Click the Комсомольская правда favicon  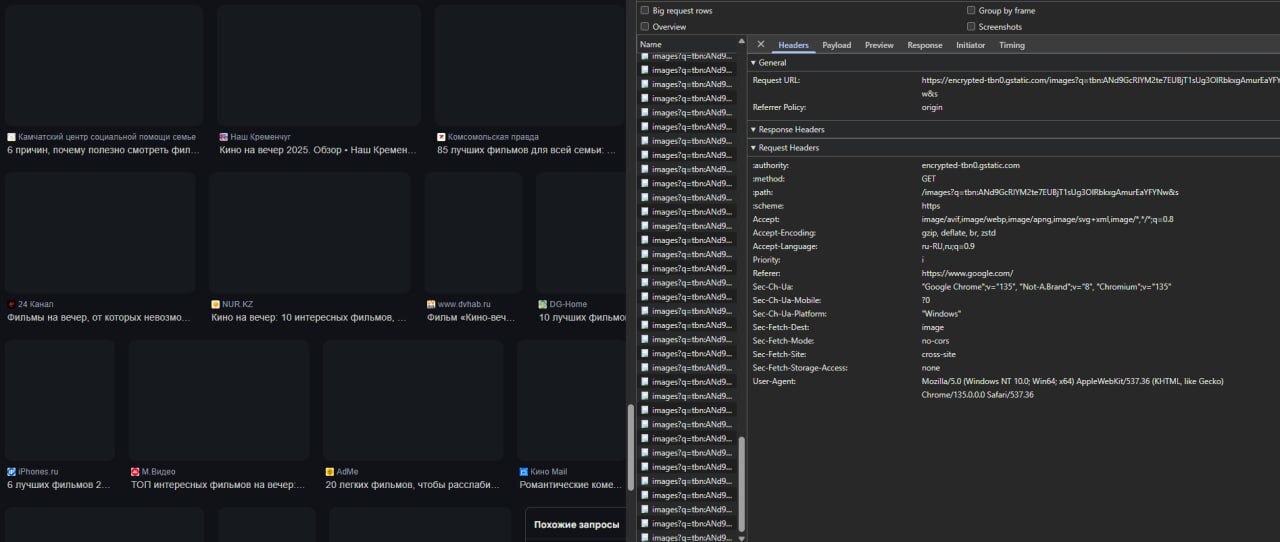441,137
